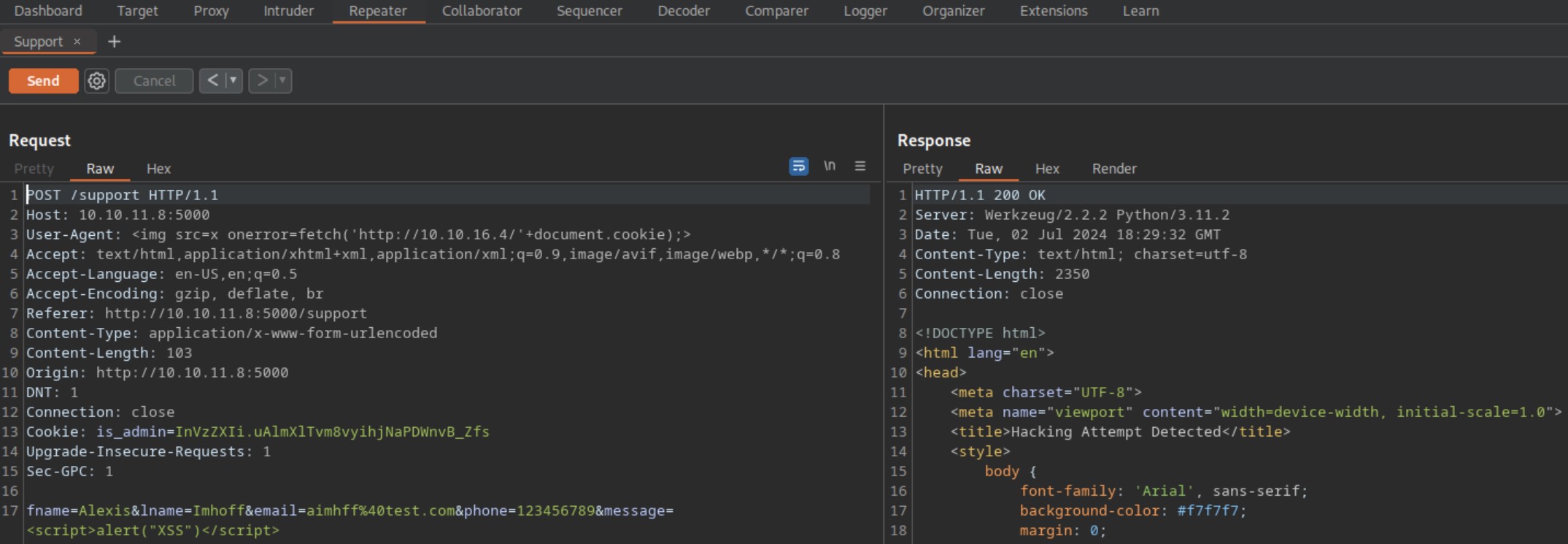Switch Response view to Pretty
Image resolution: width=1568 pixels, height=544 pixels.
click(922, 169)
